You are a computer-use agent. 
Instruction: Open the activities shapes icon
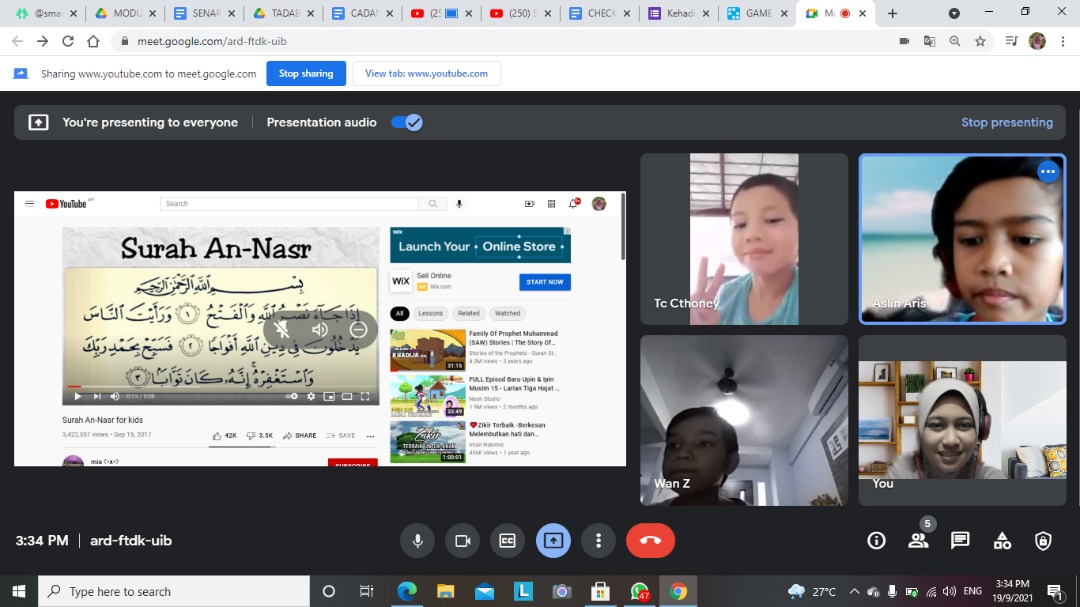[x=1002, y=541]
